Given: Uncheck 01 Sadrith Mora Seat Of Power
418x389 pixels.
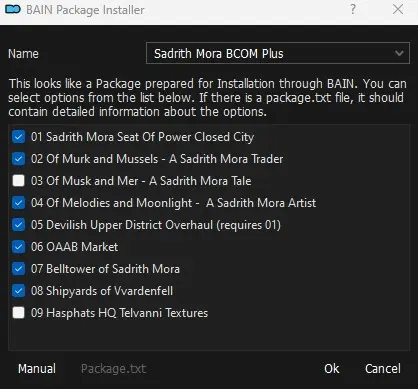Looking at the screenshot, I should (18, 137).
